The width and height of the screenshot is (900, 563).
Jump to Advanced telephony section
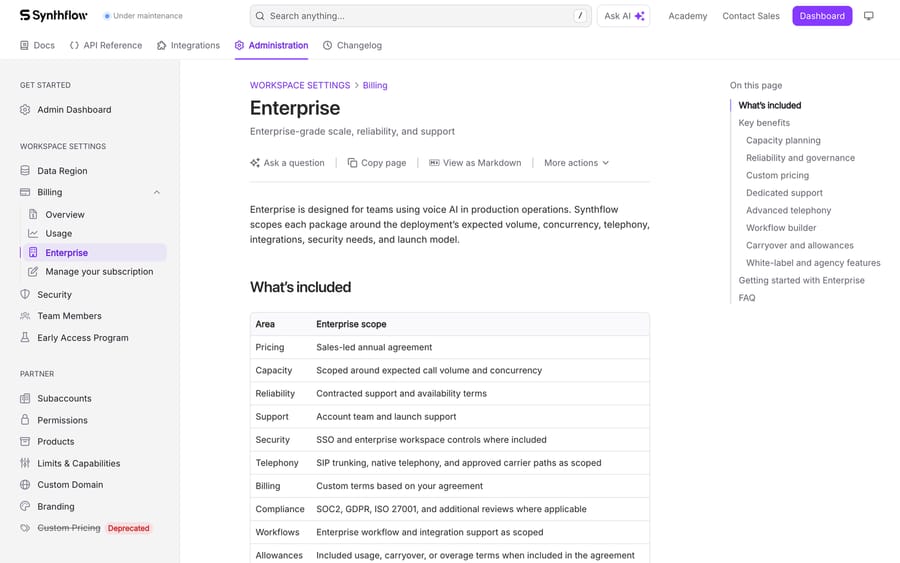[788, 210]
